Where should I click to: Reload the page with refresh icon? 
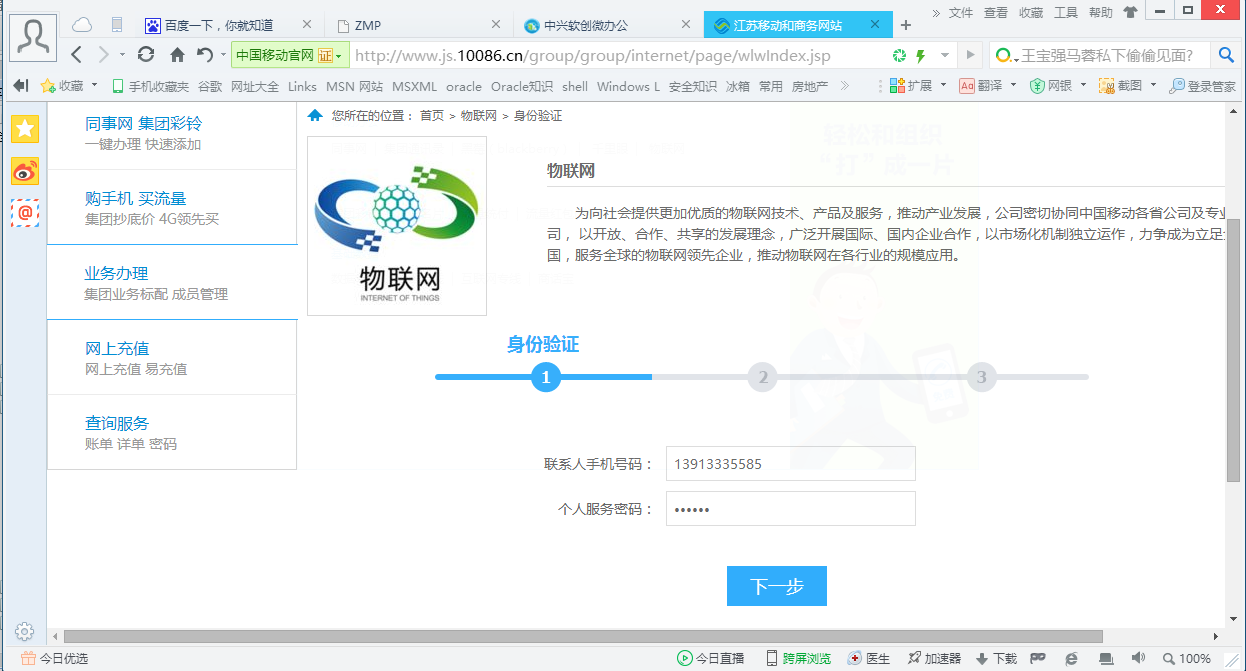(x=146, y=55)
